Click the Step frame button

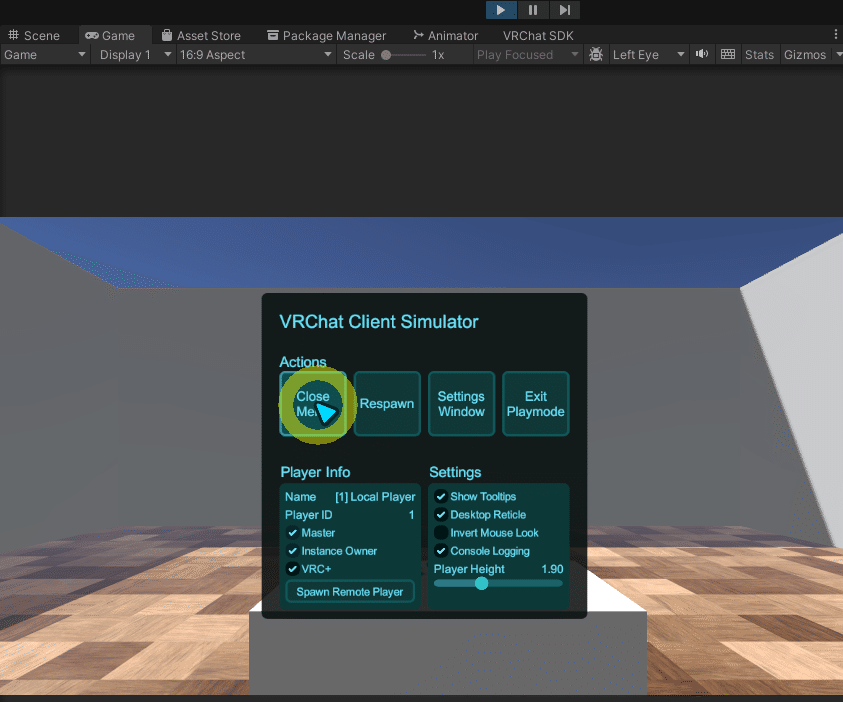pos(565,10)
